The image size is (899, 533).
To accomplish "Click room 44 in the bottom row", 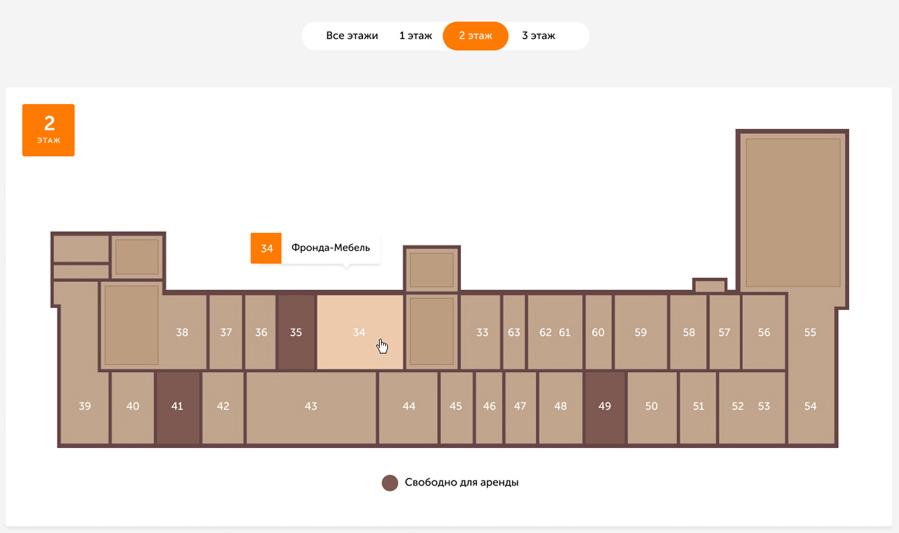I will click(409, 406).
